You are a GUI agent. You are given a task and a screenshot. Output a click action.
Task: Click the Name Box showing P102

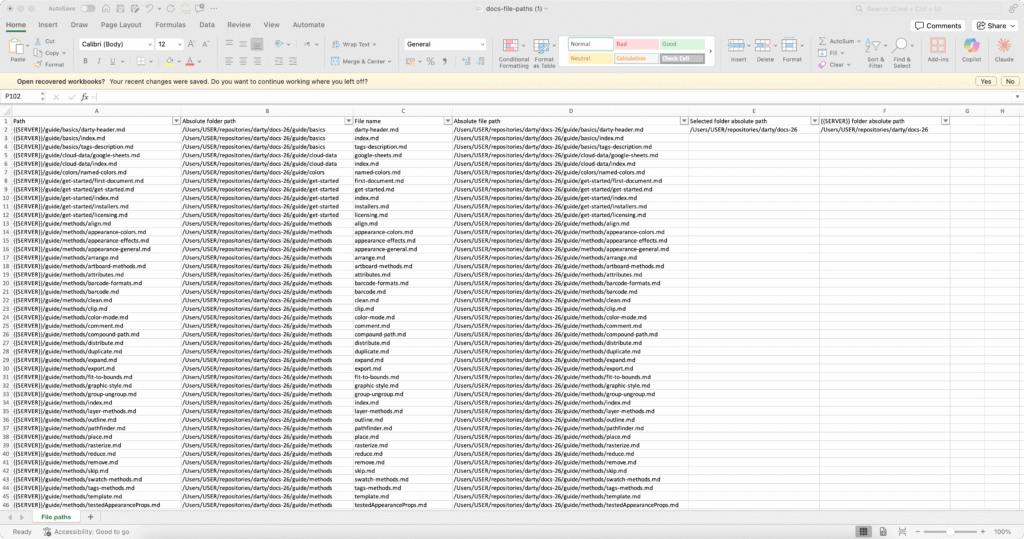[x=20, y=97]
